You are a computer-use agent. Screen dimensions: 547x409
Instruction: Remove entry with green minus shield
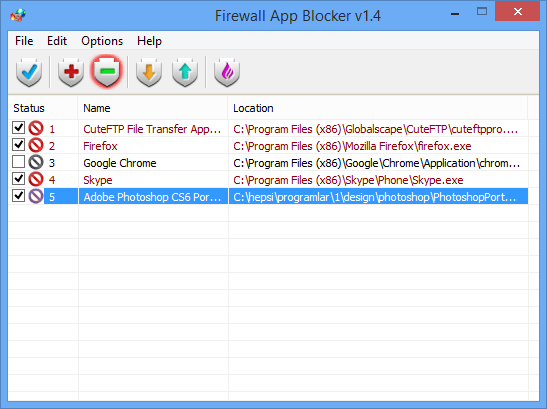107,72
